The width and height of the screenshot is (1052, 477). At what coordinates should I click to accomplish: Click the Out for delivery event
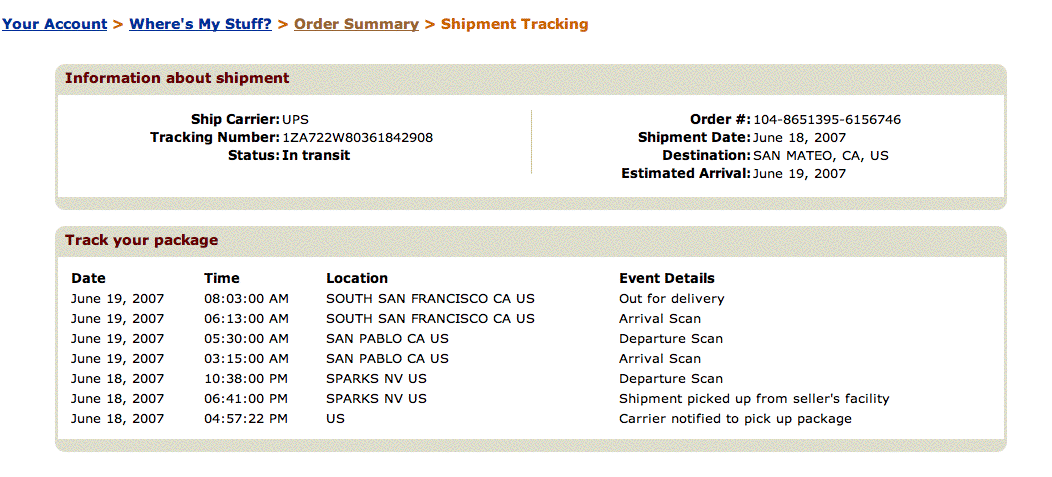(x=671, y=298)
